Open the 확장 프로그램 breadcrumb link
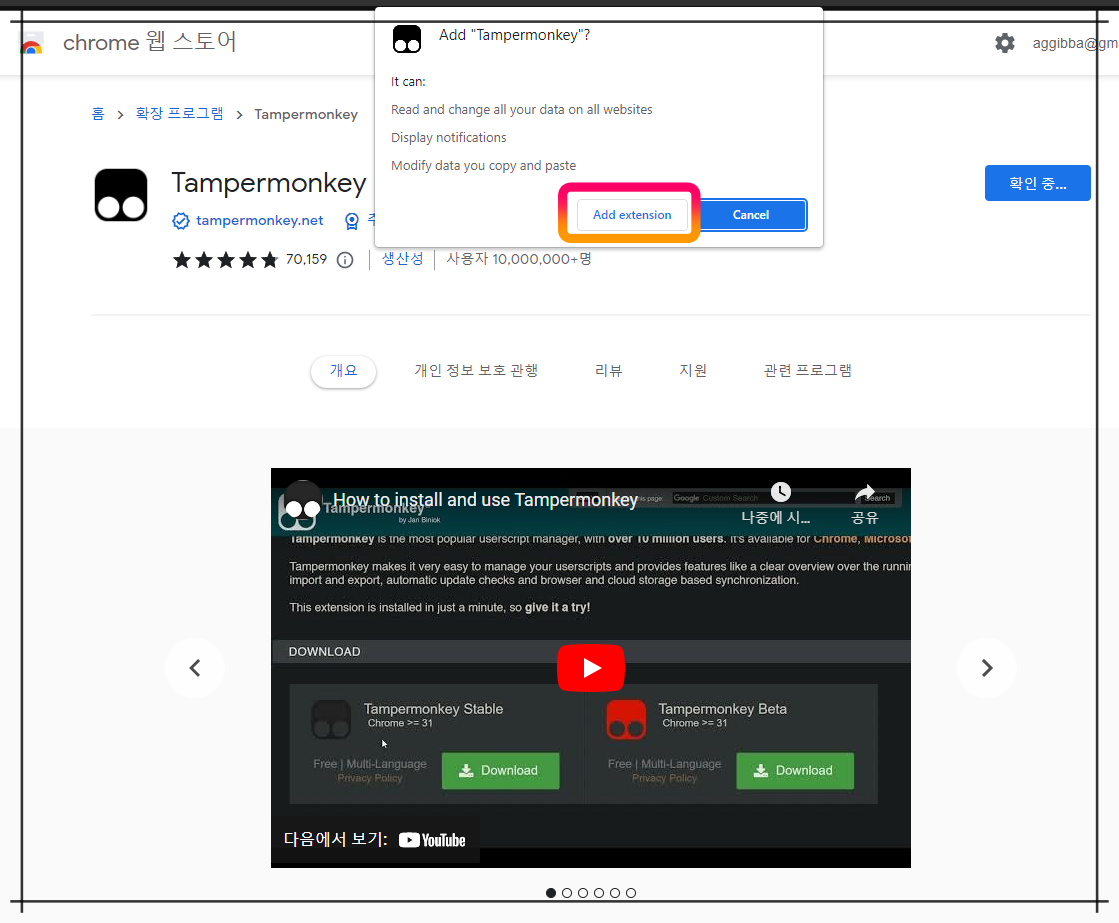This screenshot has width=1119, height=923. tap(179, 114)
